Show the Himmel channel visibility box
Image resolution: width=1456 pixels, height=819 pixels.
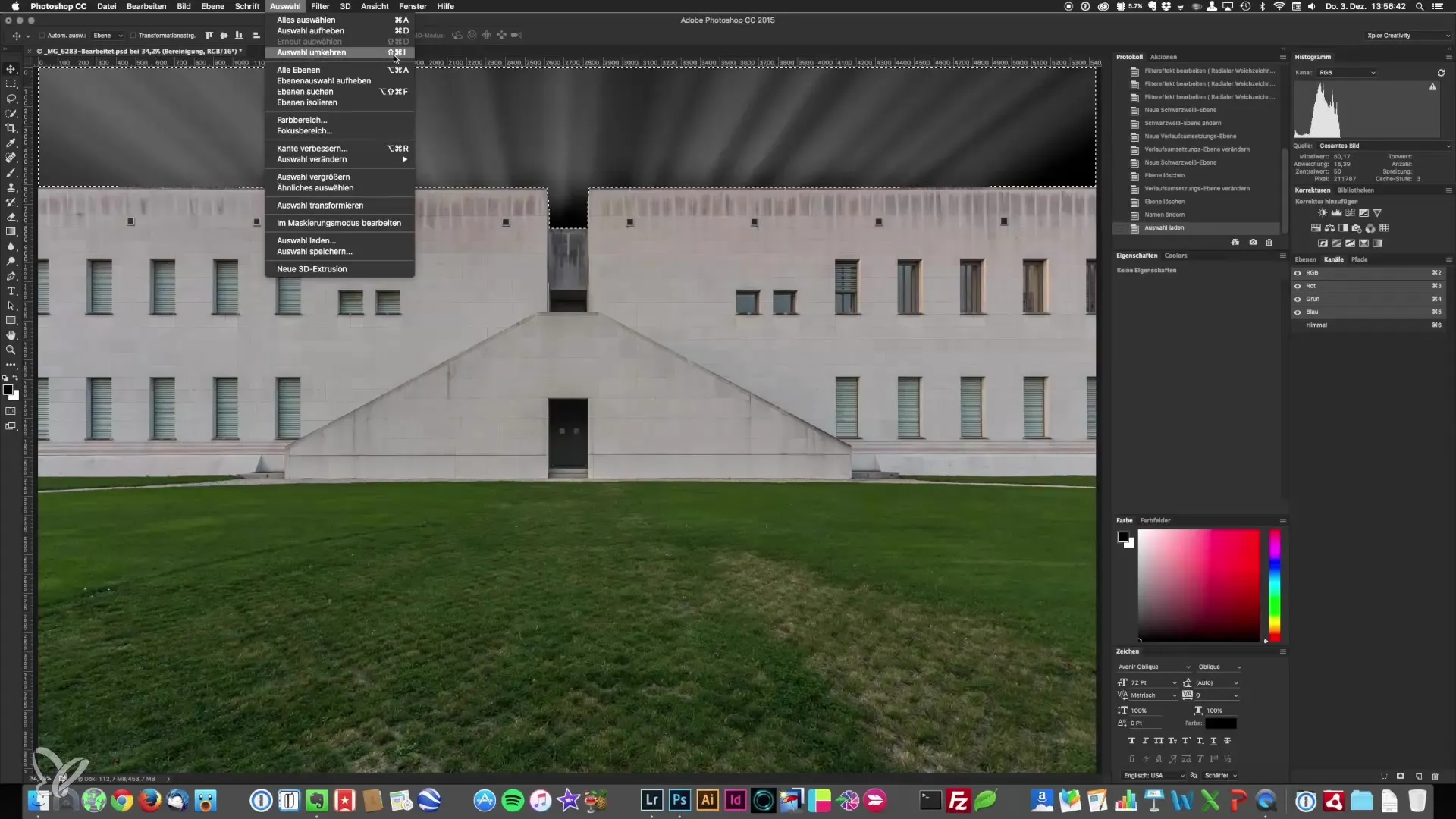tap(1298, 325)
